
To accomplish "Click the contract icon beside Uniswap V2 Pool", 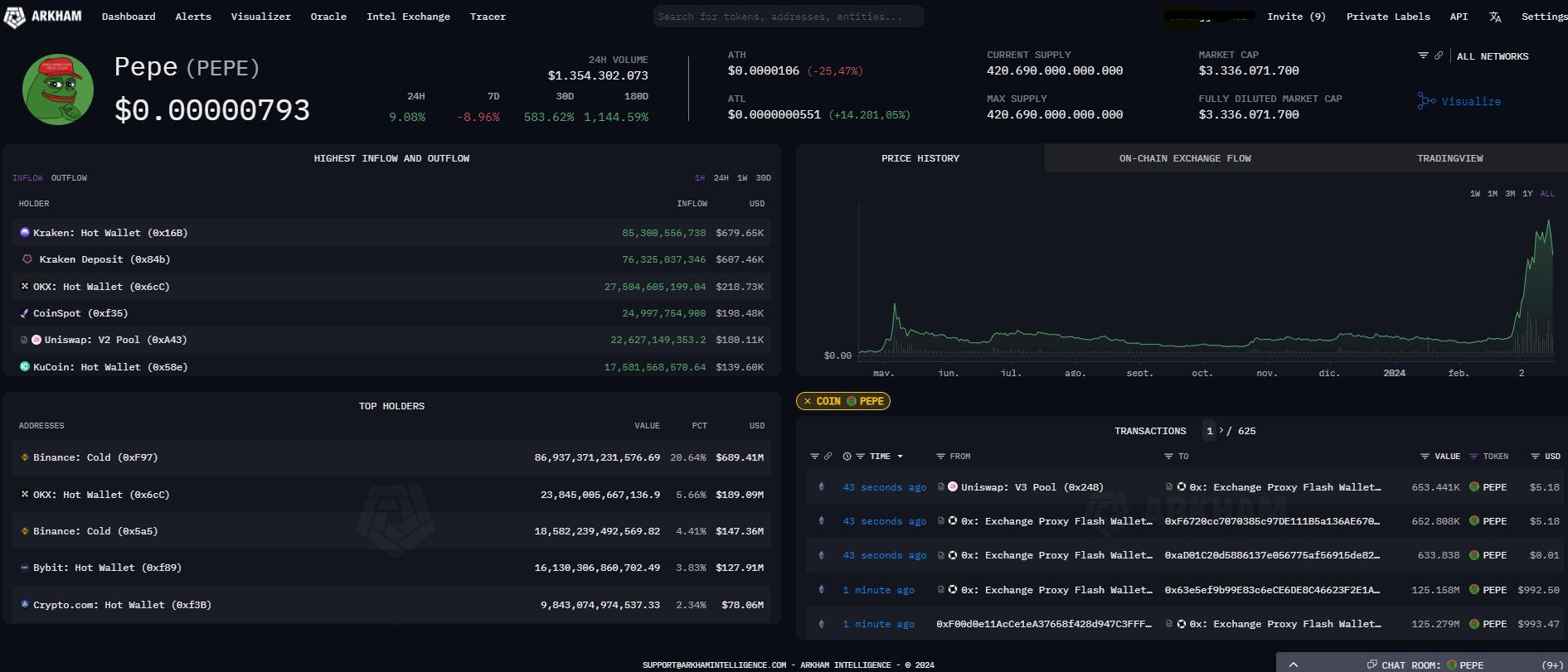I will tap(25, 340).
